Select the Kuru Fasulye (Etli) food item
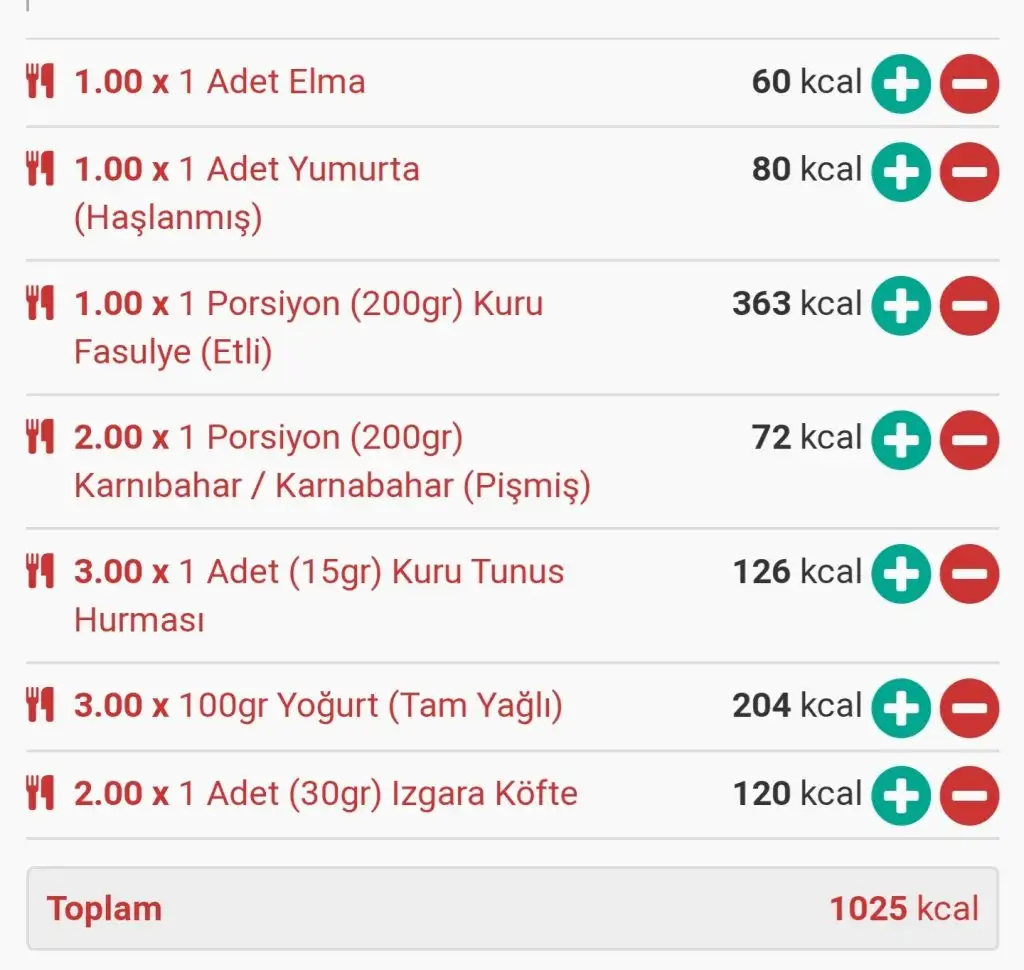Viewport: 1024px width, 970px height. point(308,327)
